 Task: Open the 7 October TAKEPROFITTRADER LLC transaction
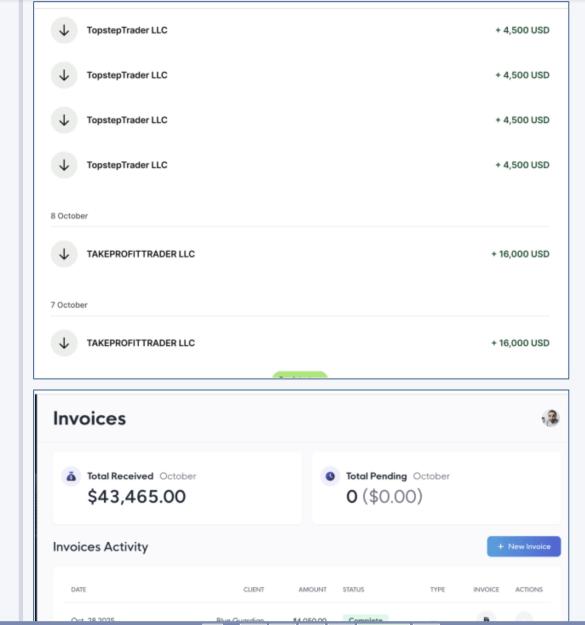[x=300, y=343]
